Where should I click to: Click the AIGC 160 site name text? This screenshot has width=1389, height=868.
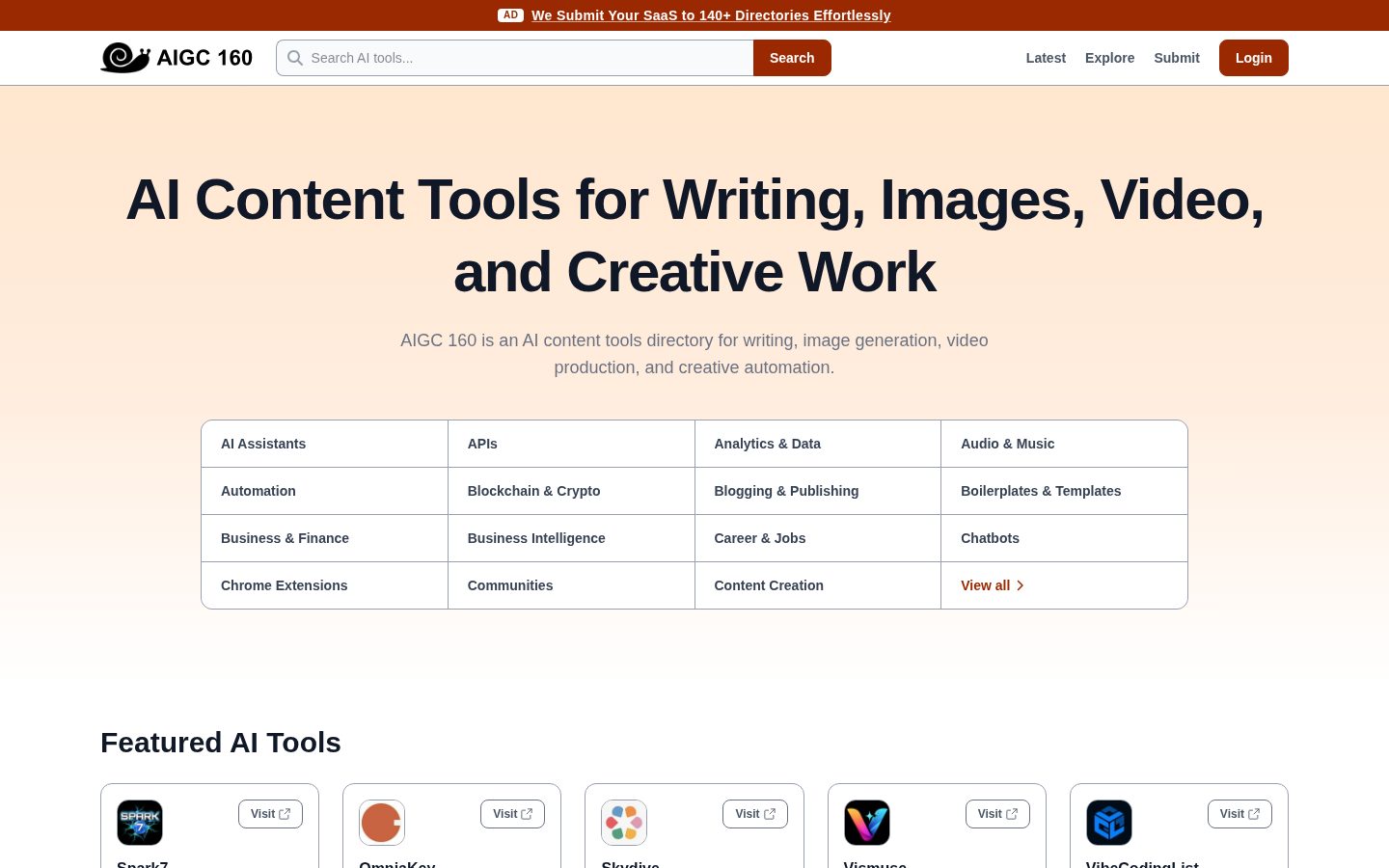point(204,58)
